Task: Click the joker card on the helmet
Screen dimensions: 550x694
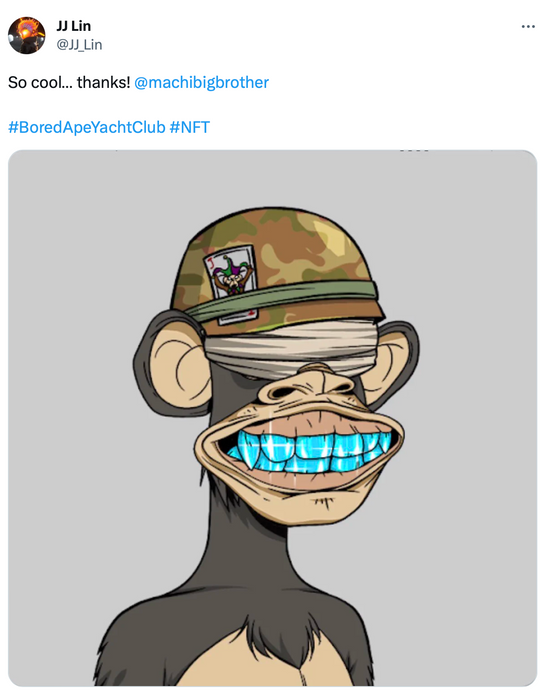Action: coord(230,283)
